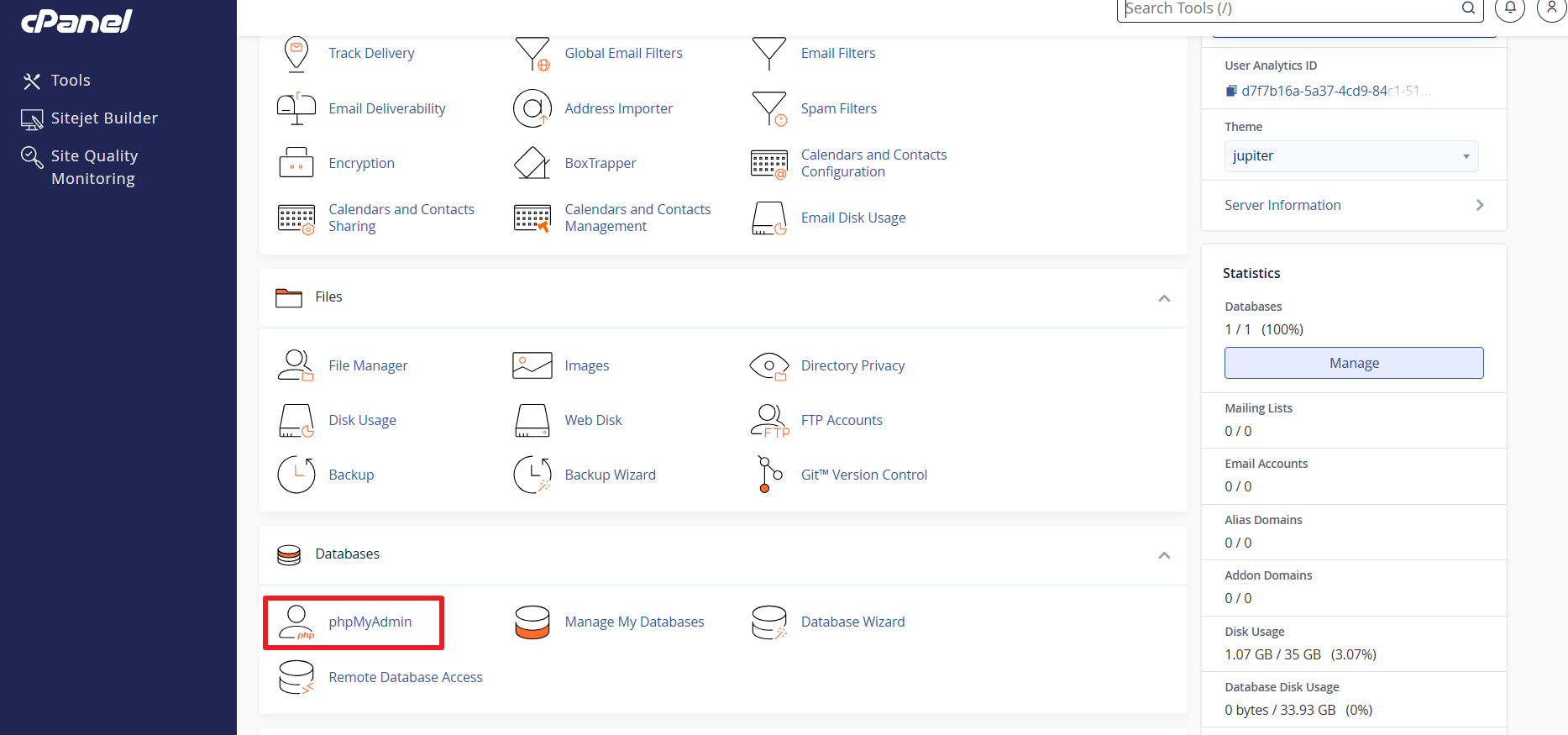
Task: Click the Database Disk Usage value
Action: 1298,711
